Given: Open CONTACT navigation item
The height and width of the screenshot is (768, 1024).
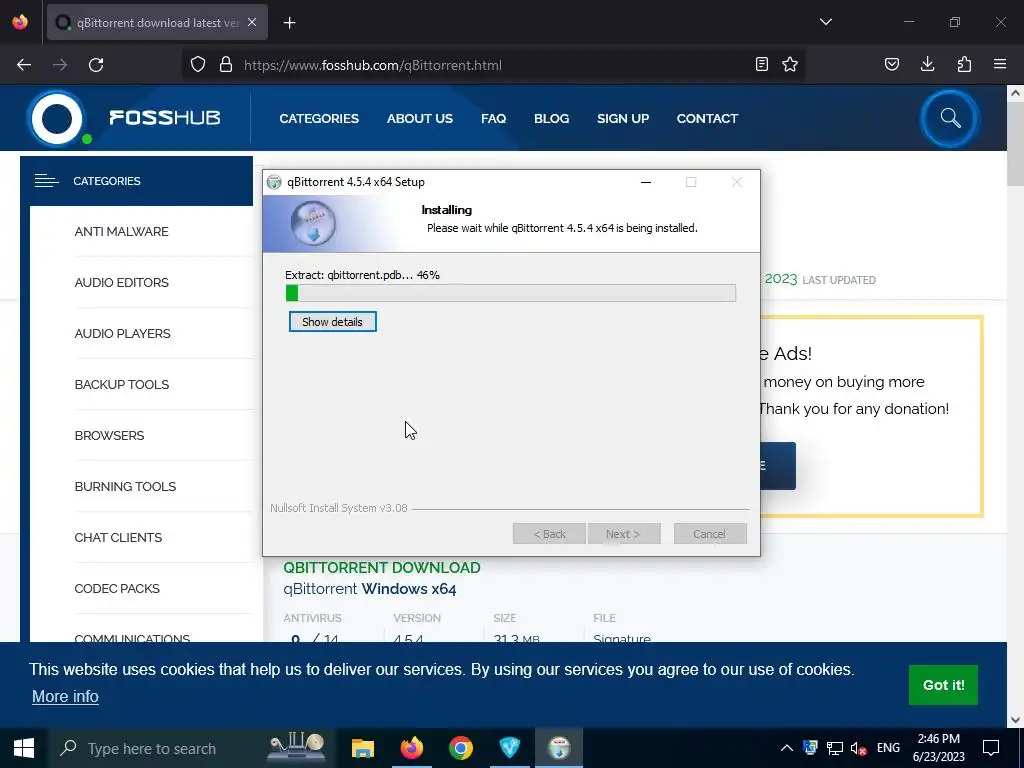Looking at the screenshot, I should (x=707, y=118).
